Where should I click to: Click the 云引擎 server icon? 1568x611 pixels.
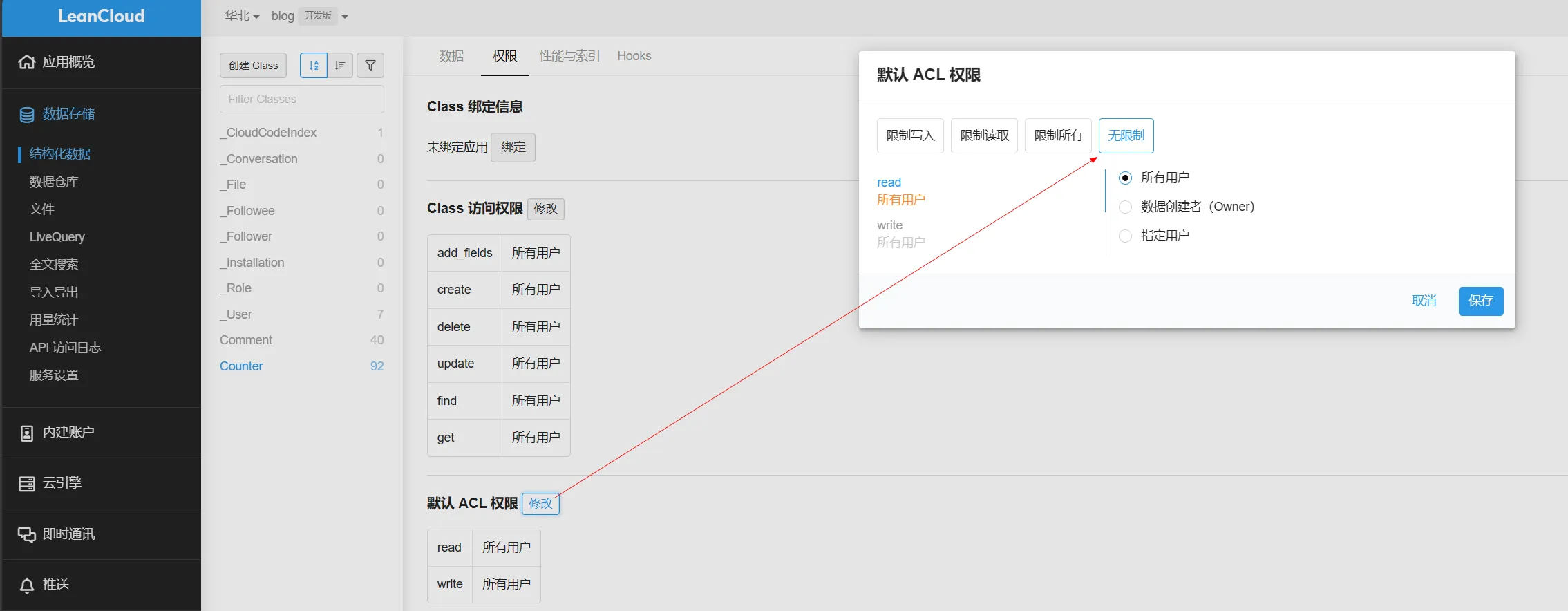coord(26,484)
